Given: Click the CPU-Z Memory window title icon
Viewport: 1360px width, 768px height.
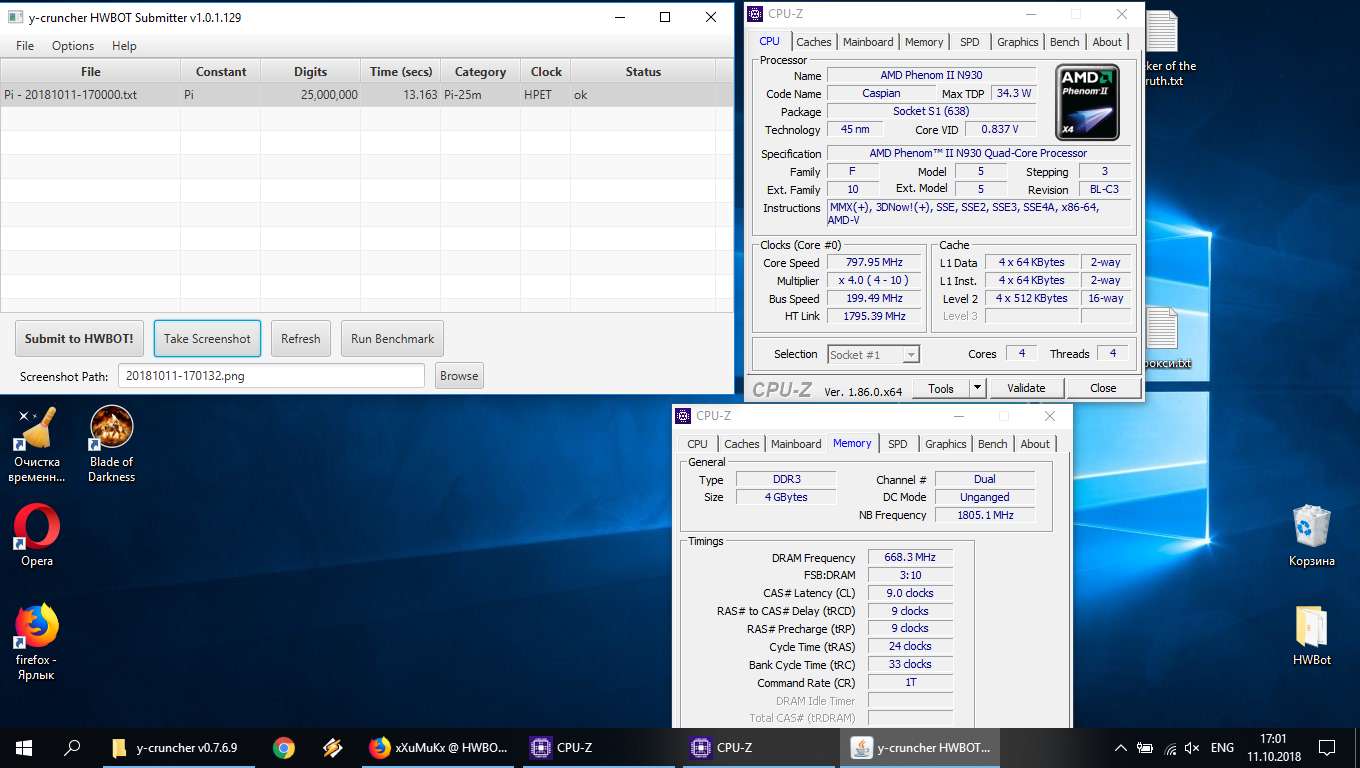Looking at the screenshot, I should pos(683,416).
